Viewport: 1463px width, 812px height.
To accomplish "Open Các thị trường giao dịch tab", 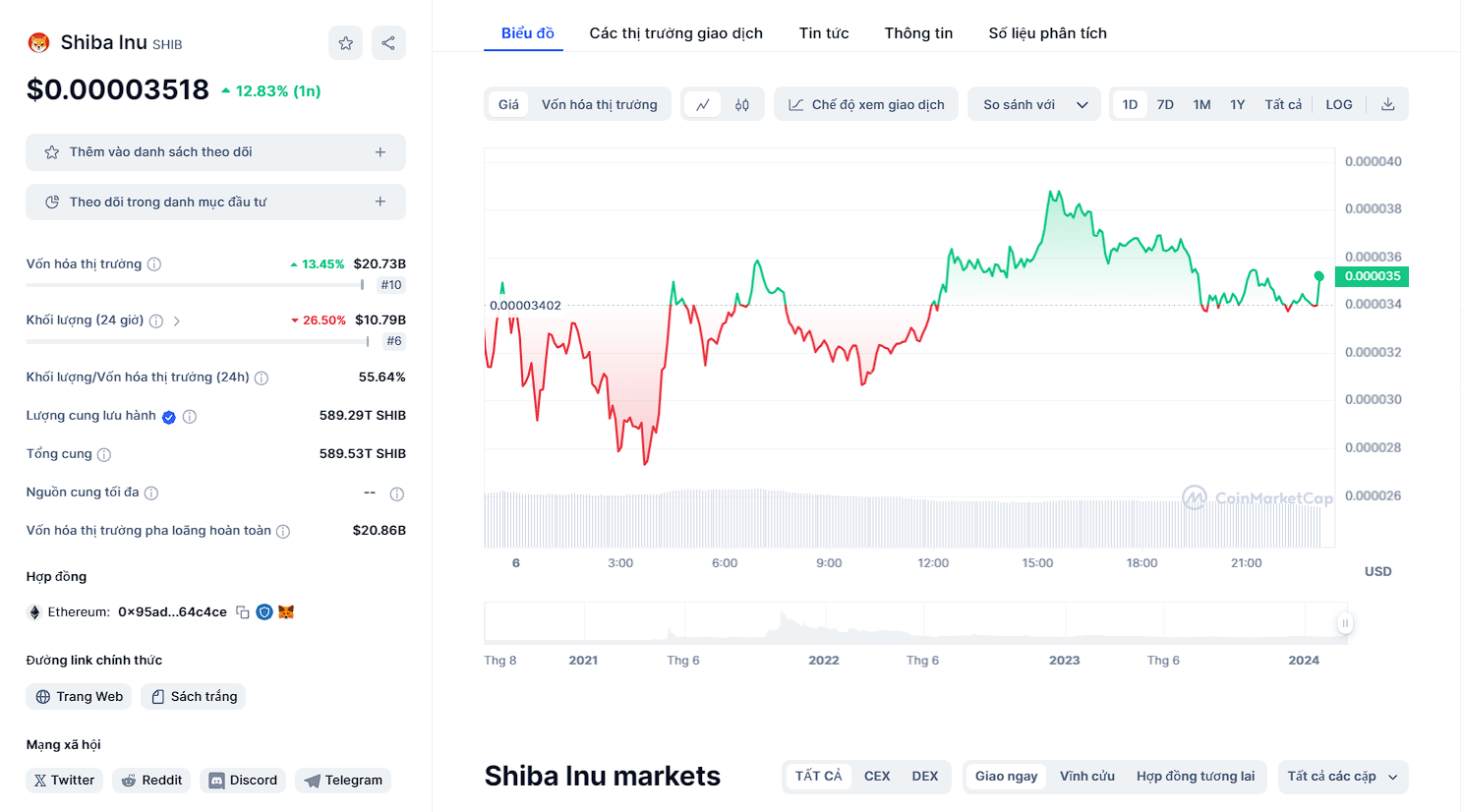I will (x=676, y=33).
